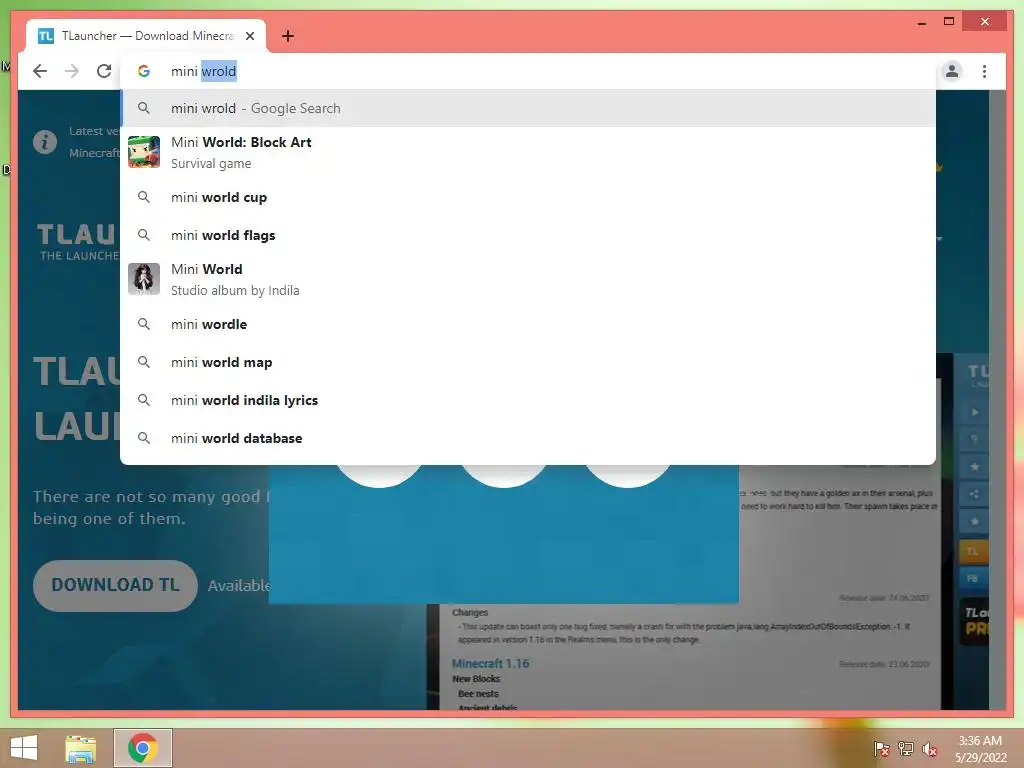Open the Windows Start button
Screen dimensions: 1024x768
tap(24, 748)
